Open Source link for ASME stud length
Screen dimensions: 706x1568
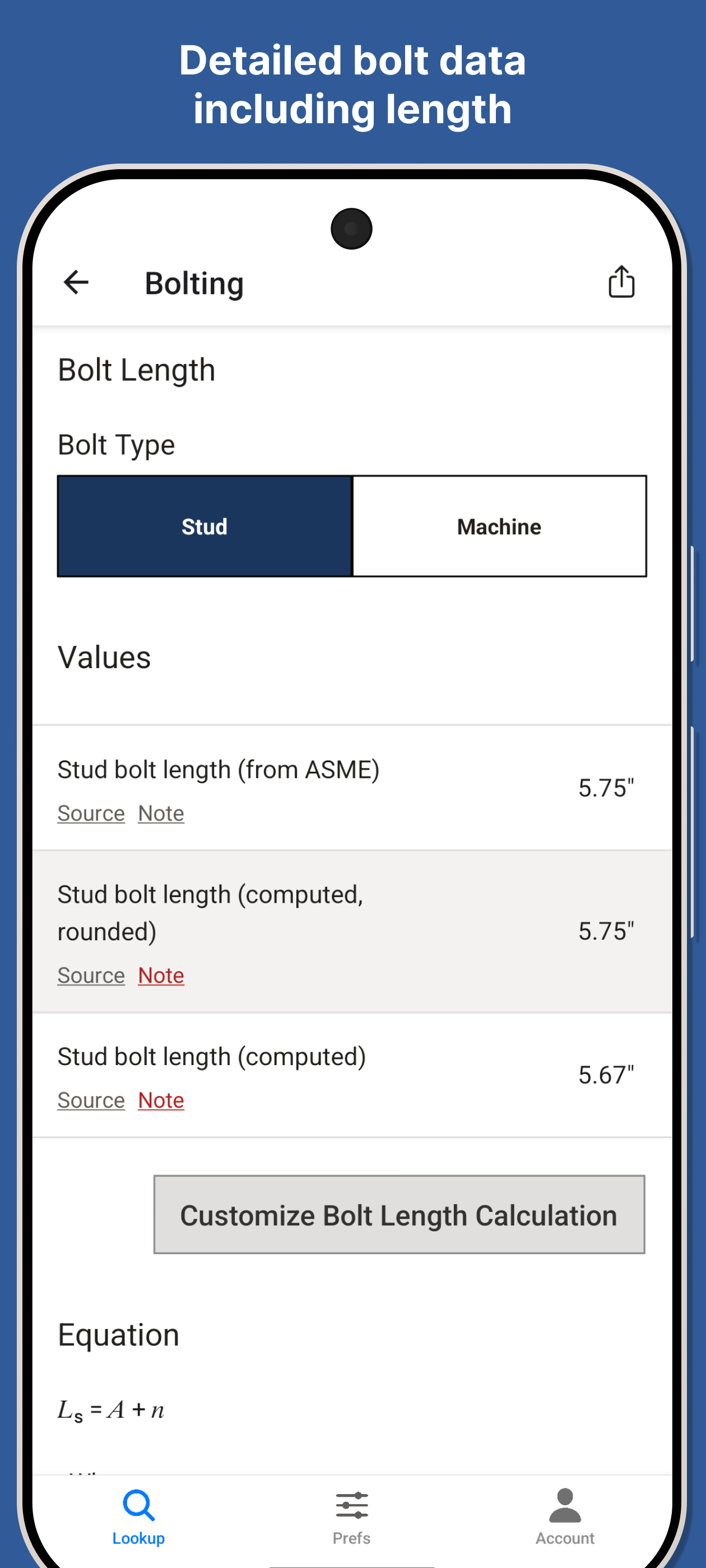(91, 813)
